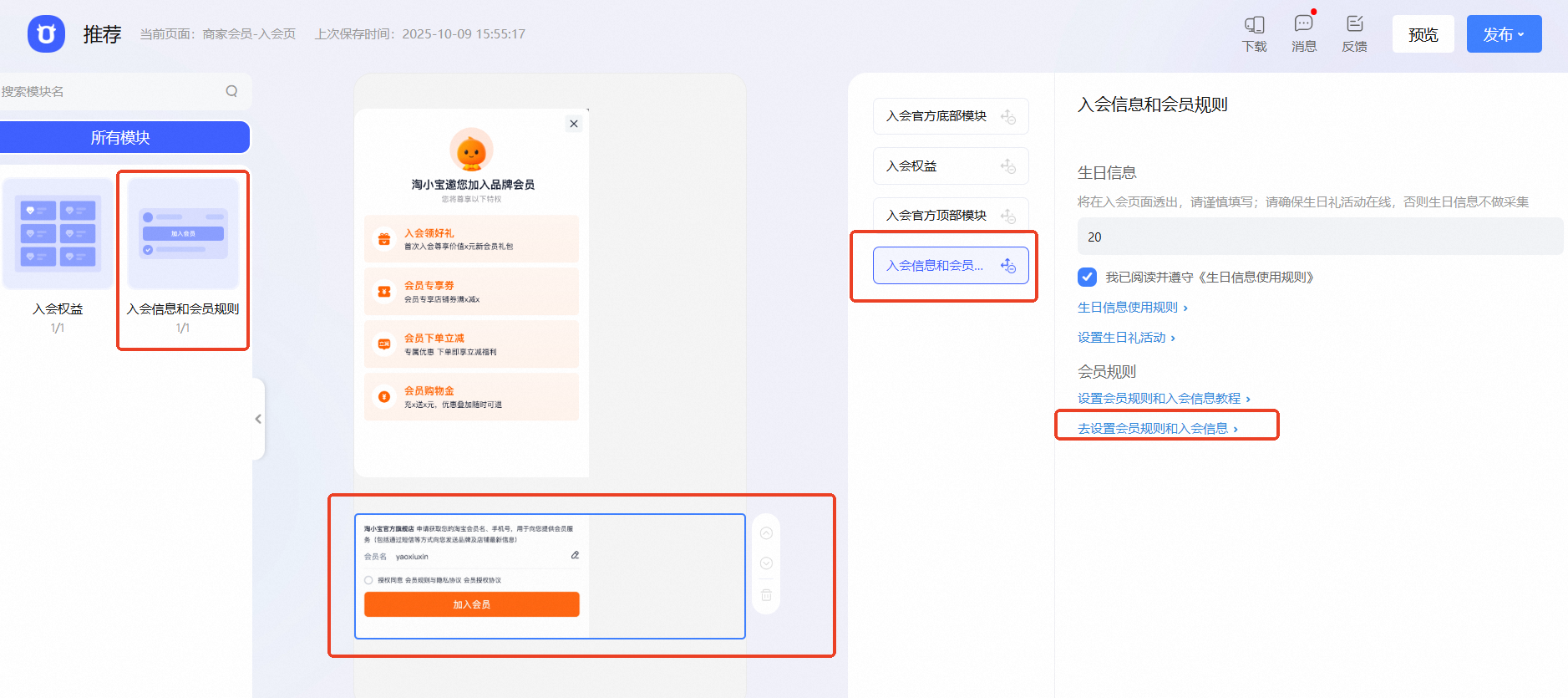Viewport: 1568px width, 698px height.
Task: Select 入会官方顶部模块 in module list
Action: coord(951,216)
